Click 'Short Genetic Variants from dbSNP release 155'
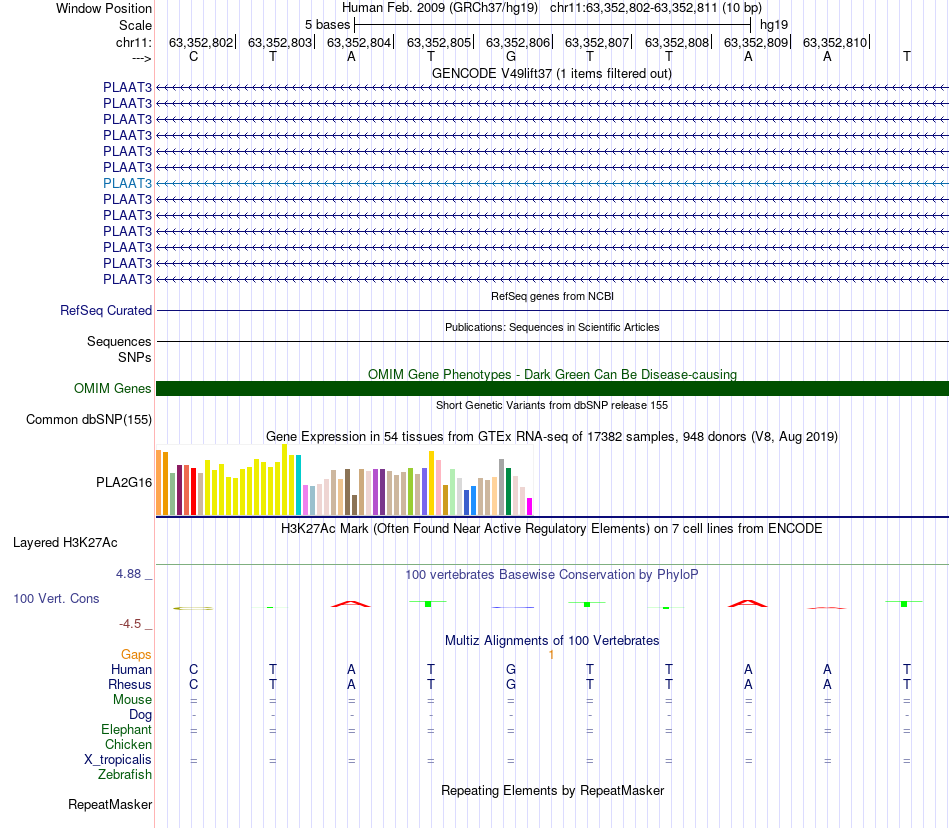This screenshot has width=950, height=828. tap(552, 405)
